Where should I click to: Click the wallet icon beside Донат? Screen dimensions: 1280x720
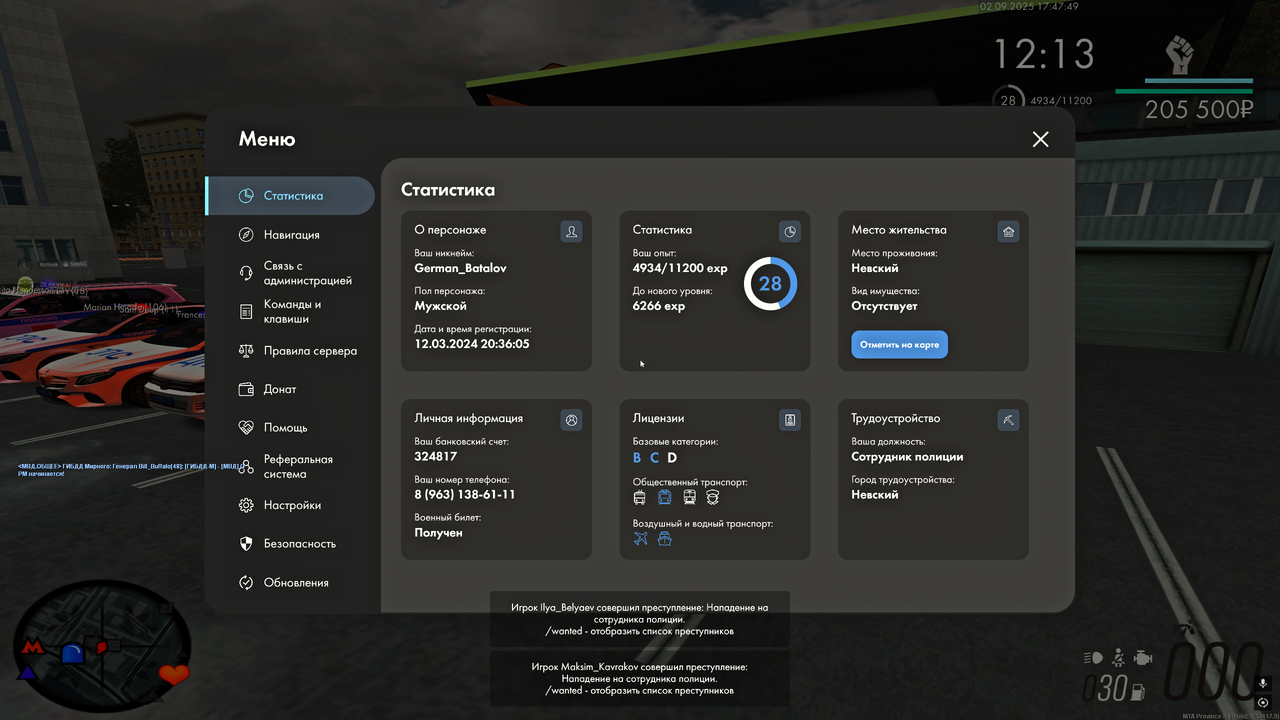[246, 389]
